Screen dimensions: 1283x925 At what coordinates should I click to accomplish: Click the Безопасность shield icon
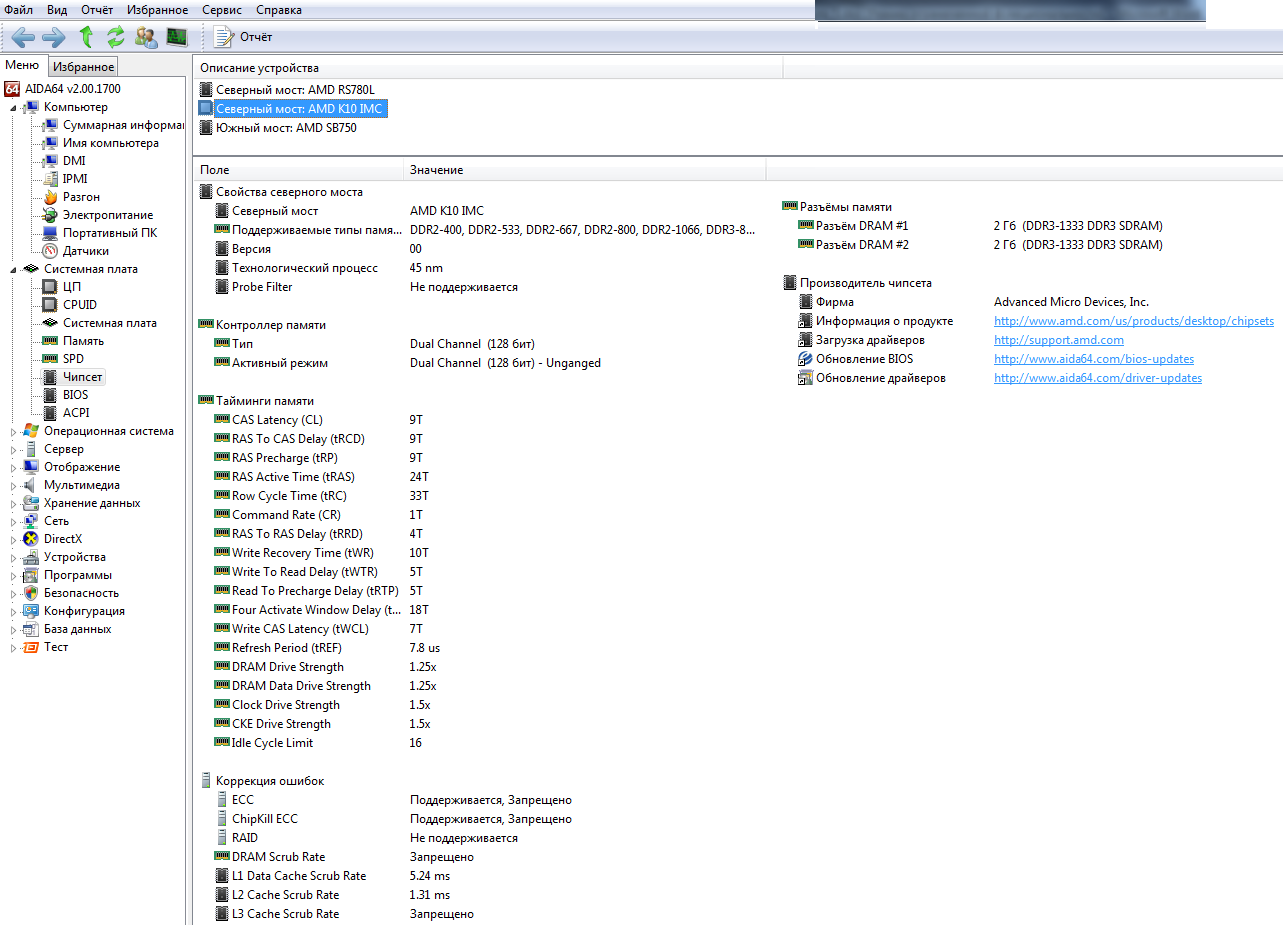pyautogui.click(x=31, y=593)
